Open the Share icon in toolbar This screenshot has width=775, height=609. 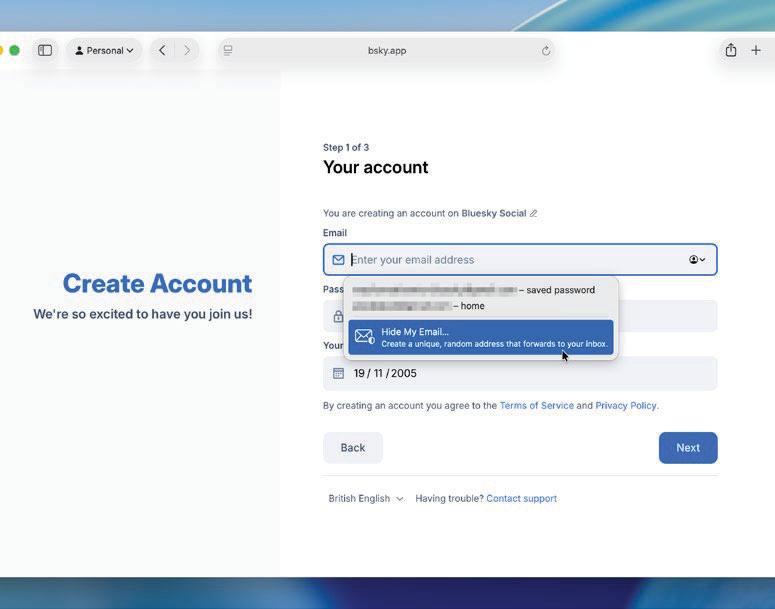tap(731, 50)
